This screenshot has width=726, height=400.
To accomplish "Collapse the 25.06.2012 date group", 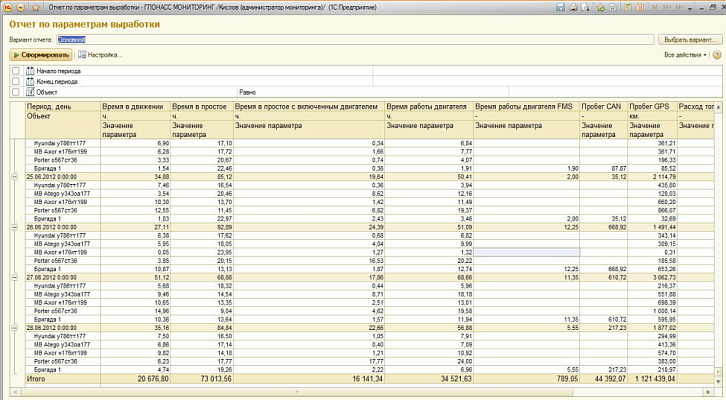I will pyautogui.click(x=13, y=176).
